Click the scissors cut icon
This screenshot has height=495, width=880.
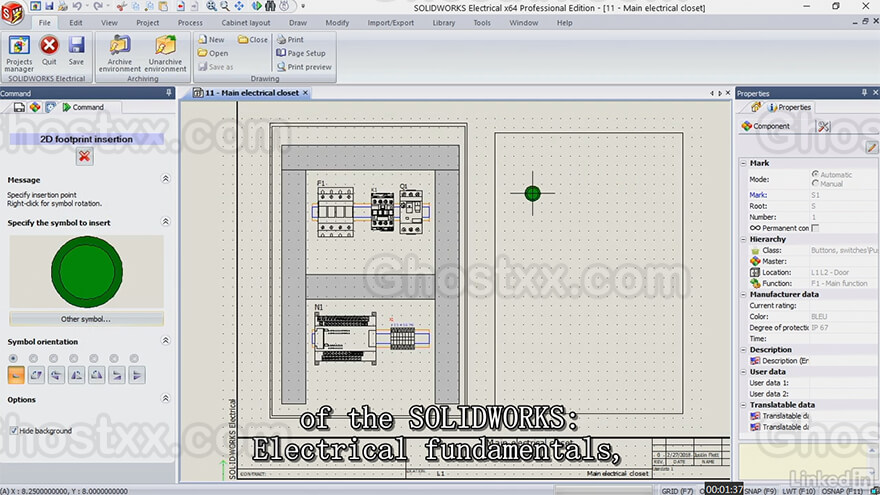[121, 6]
